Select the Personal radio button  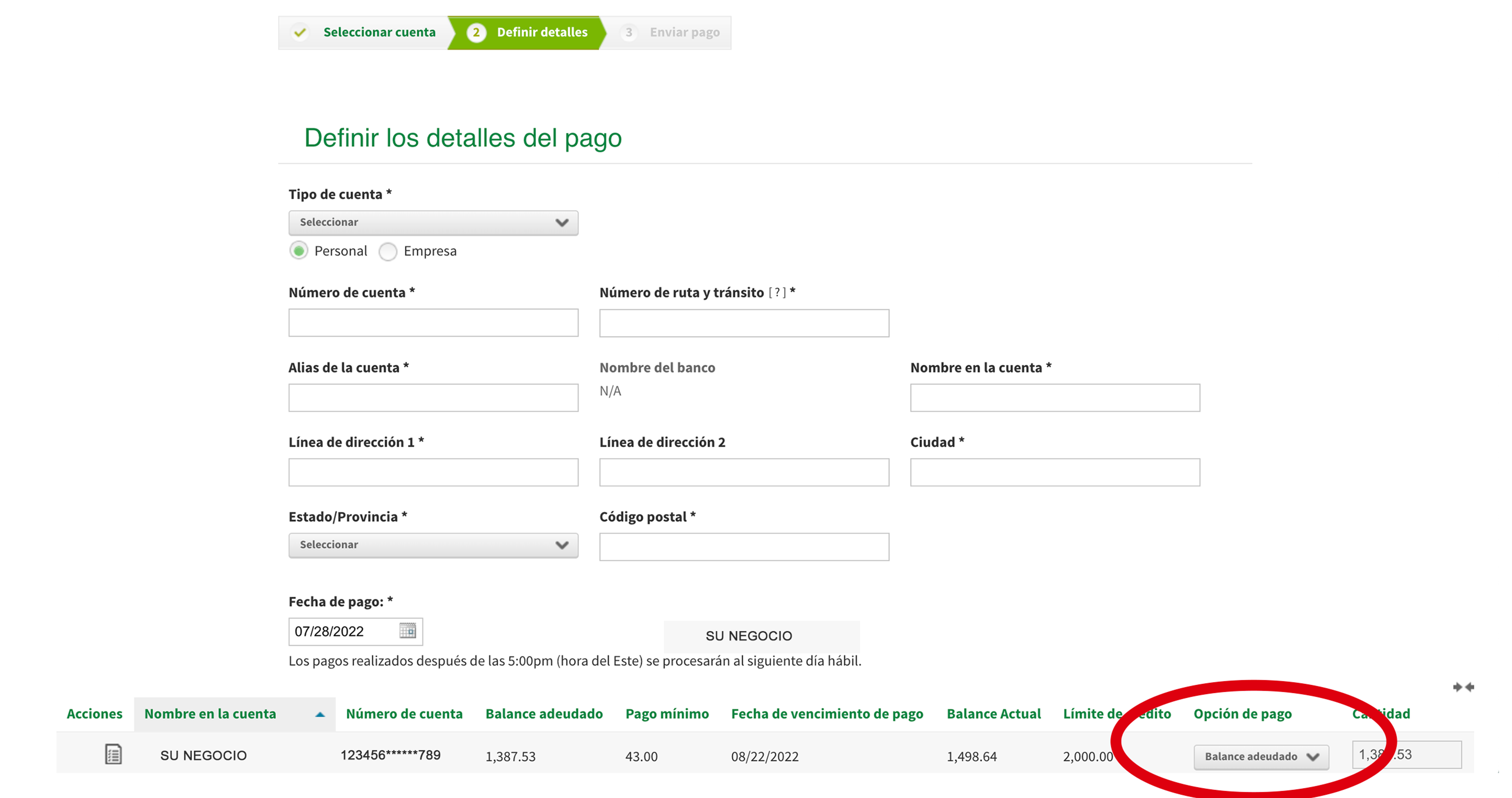pyautogui.click(x=299, y=251)
